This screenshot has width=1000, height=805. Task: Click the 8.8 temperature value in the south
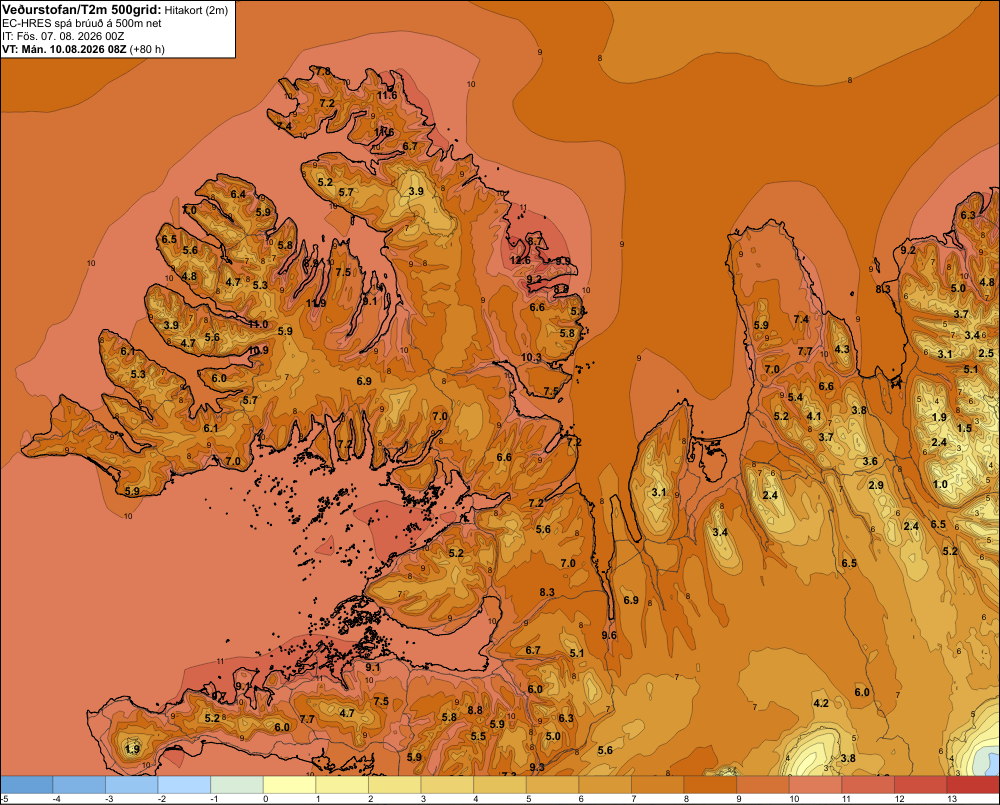[x=475, y=710]
